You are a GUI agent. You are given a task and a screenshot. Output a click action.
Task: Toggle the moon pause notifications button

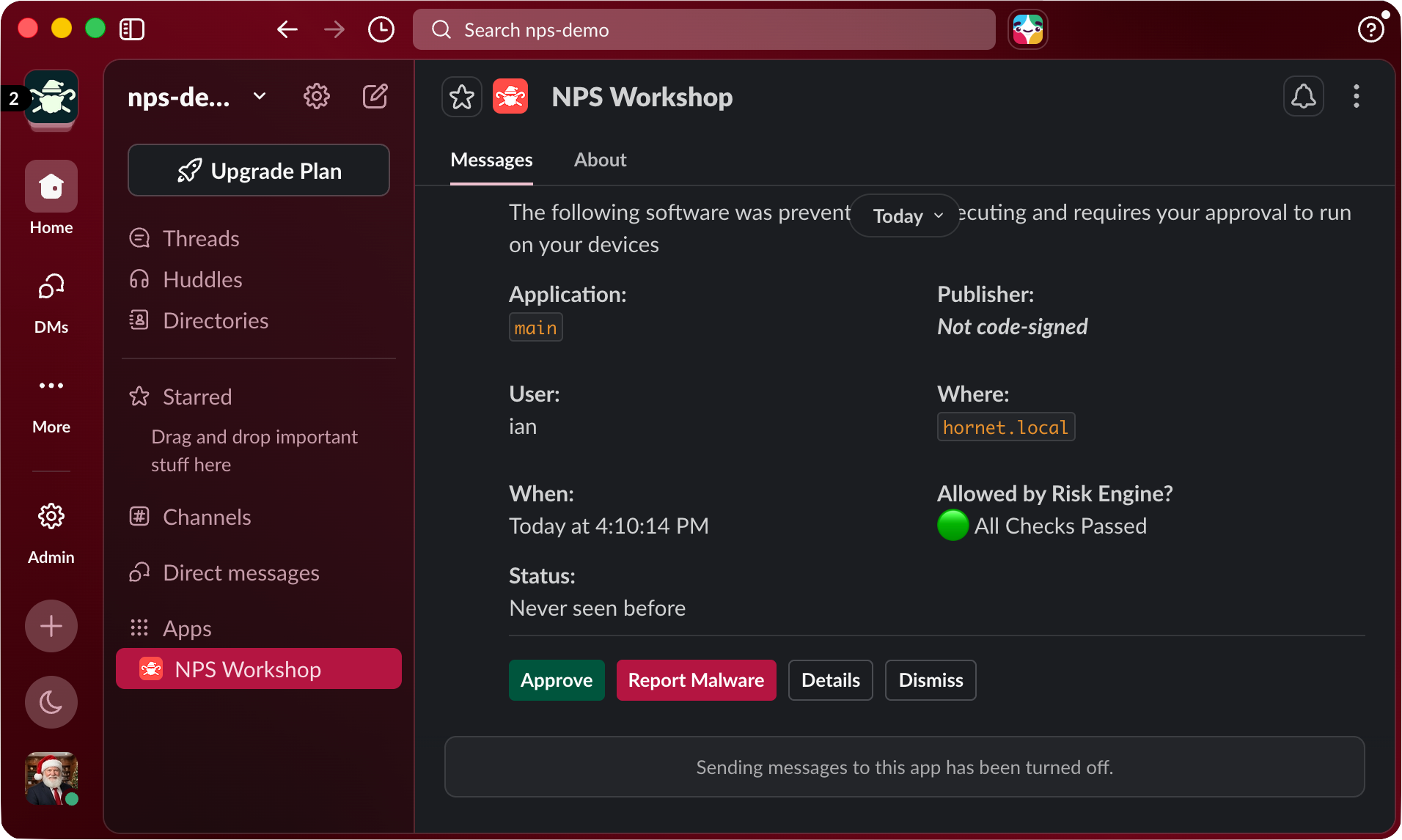coord(51,702)
